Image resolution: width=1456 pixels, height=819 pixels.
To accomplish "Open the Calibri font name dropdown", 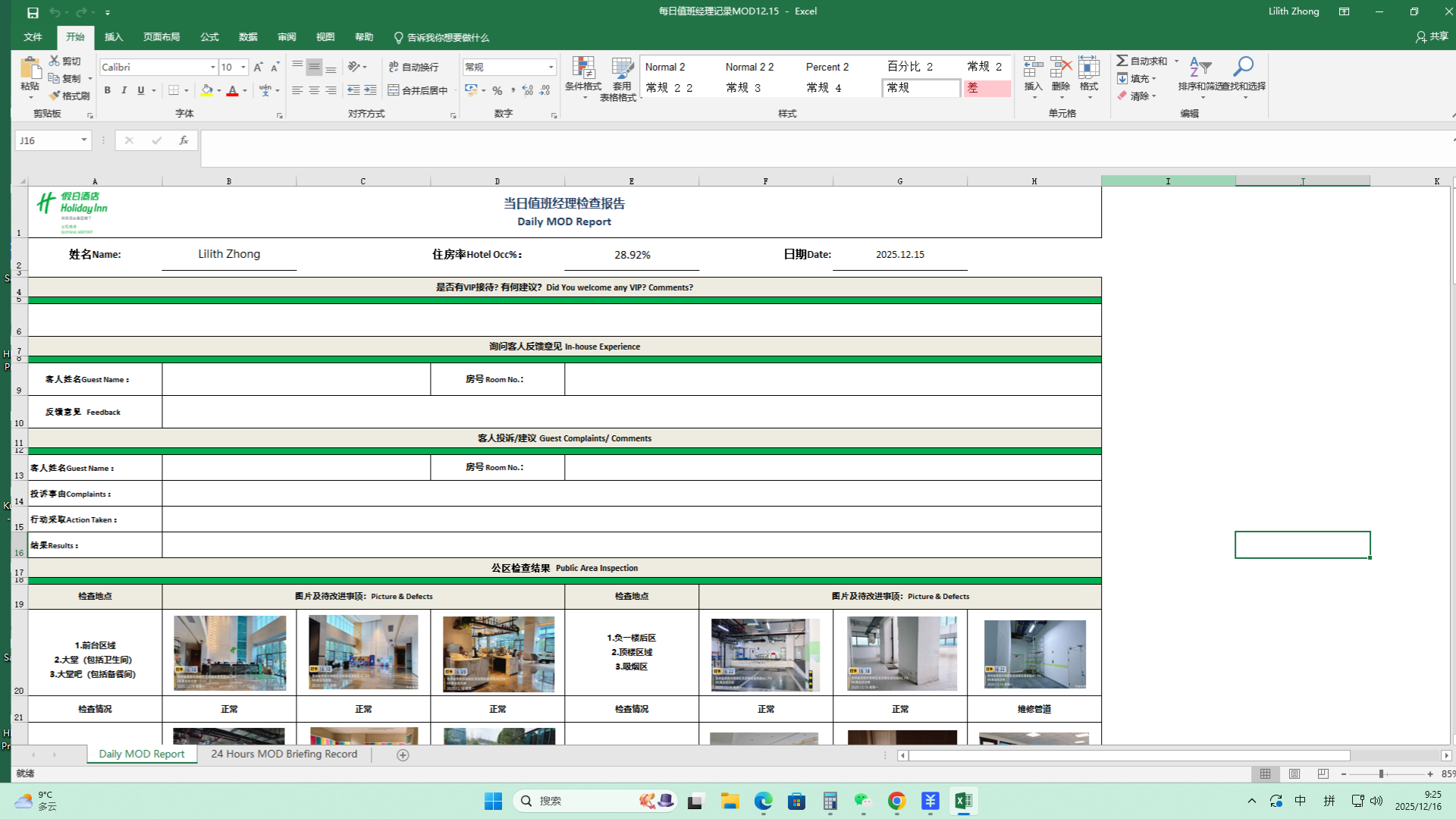I will click(213, 67).
